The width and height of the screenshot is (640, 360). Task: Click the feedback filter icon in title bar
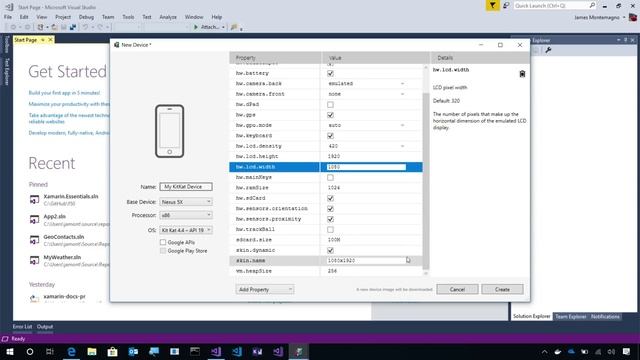[x=493, y=5]
